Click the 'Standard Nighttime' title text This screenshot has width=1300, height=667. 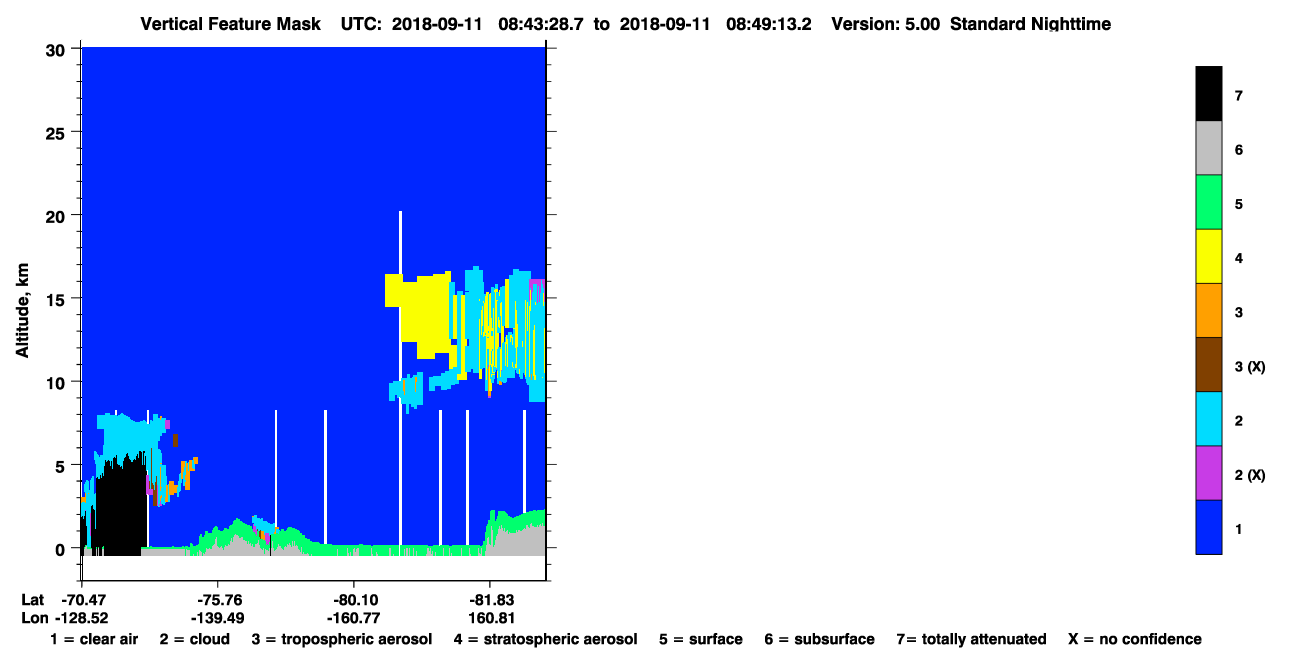click(1030, 23)
